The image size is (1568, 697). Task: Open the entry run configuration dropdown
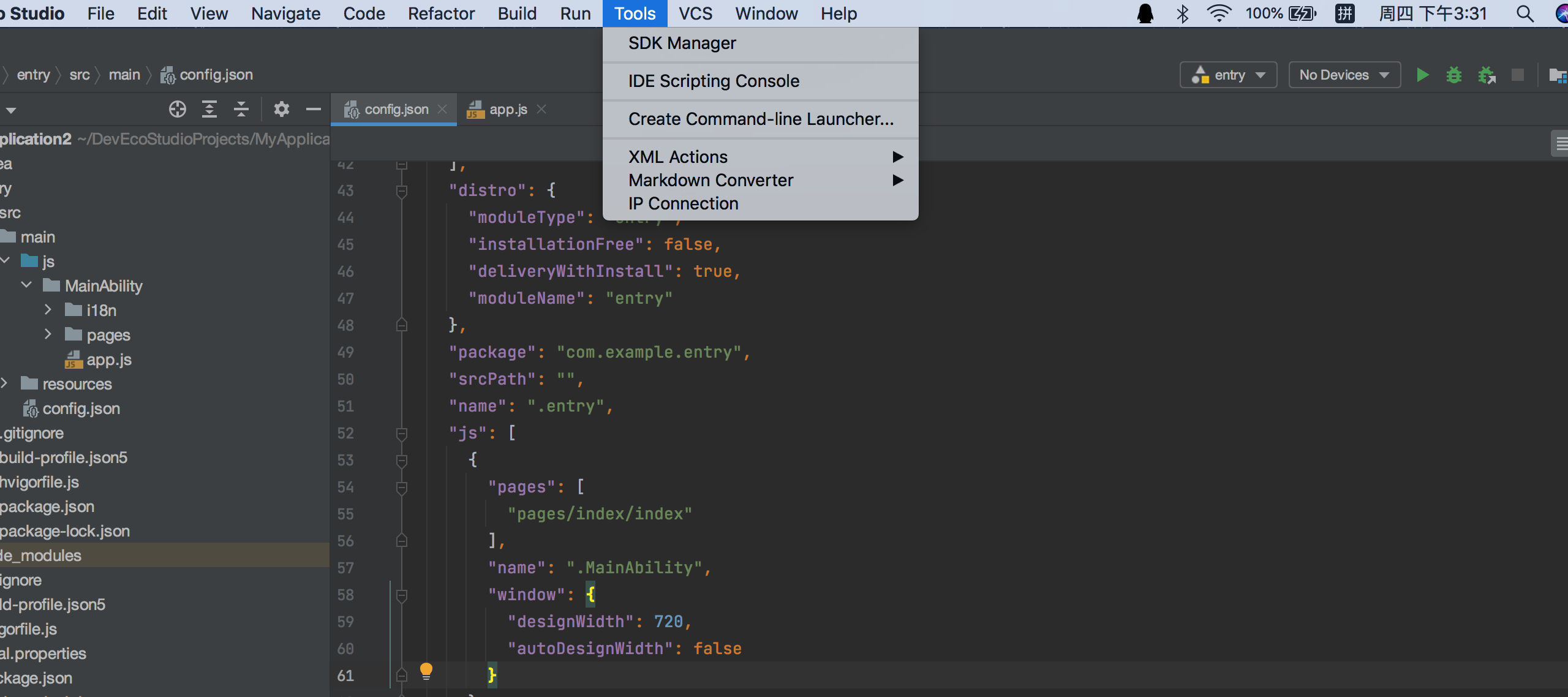click(x=1228, y=75)
